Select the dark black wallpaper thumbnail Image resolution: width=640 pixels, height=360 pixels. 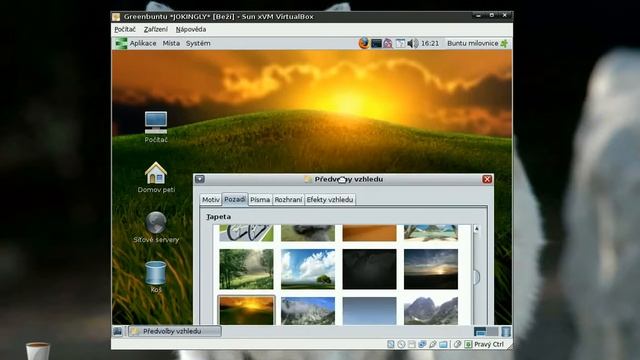[369, 269]
